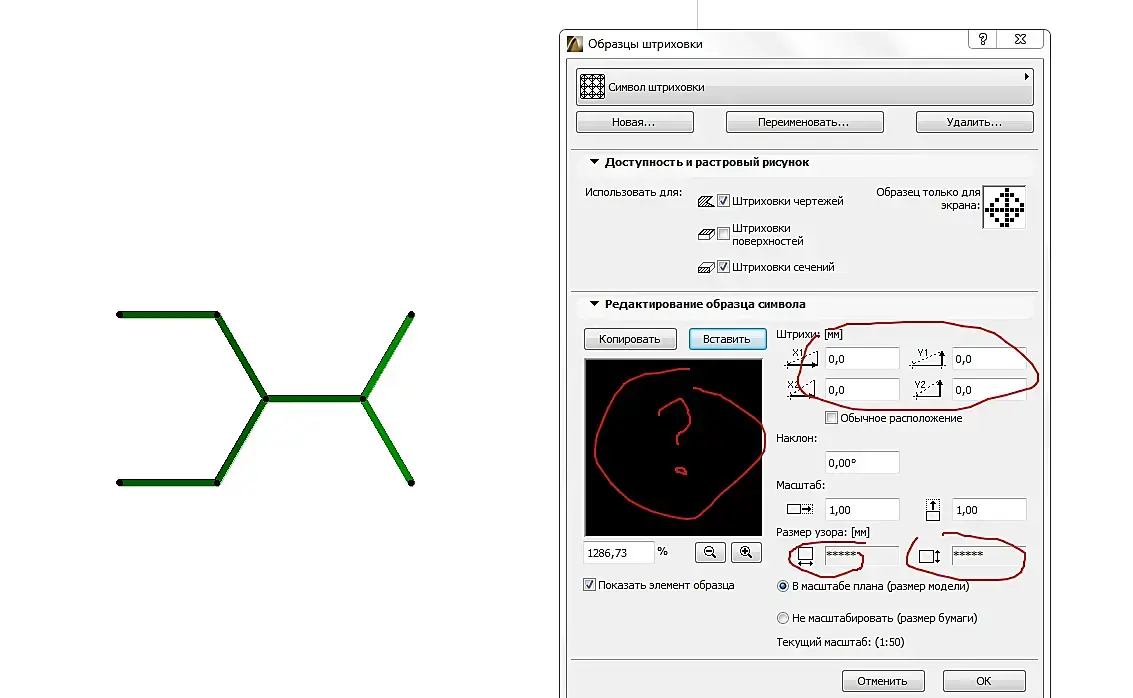Image resolution: width=1133 pixels, height=698 pixels.
Task: Click the Y1 stroke value field
Action: click(x=988, y=358)
